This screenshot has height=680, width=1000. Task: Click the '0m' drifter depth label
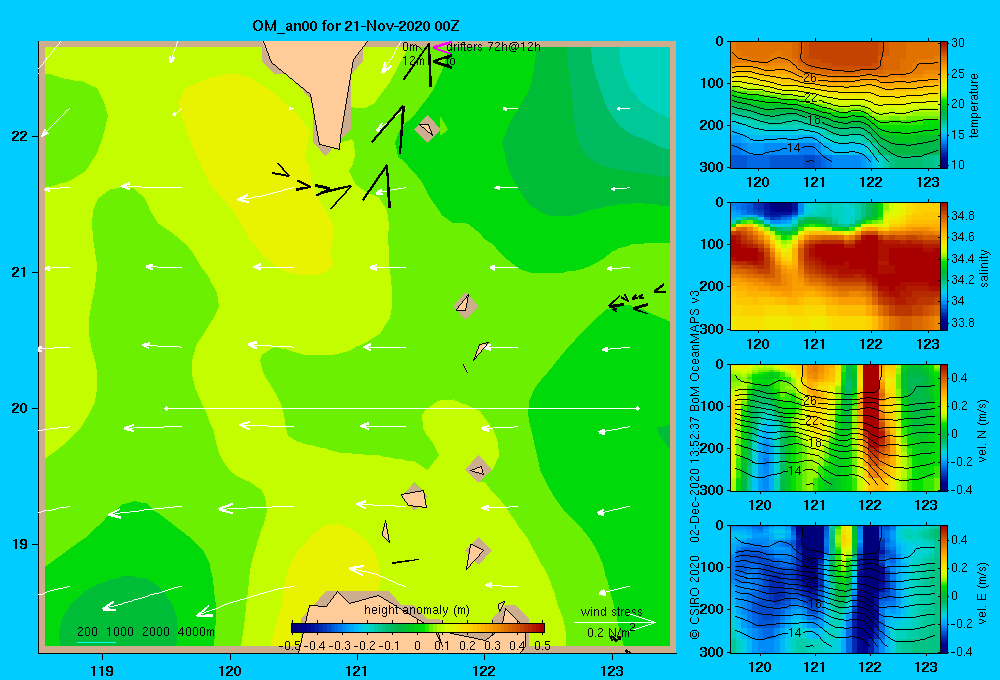[409, 47]
